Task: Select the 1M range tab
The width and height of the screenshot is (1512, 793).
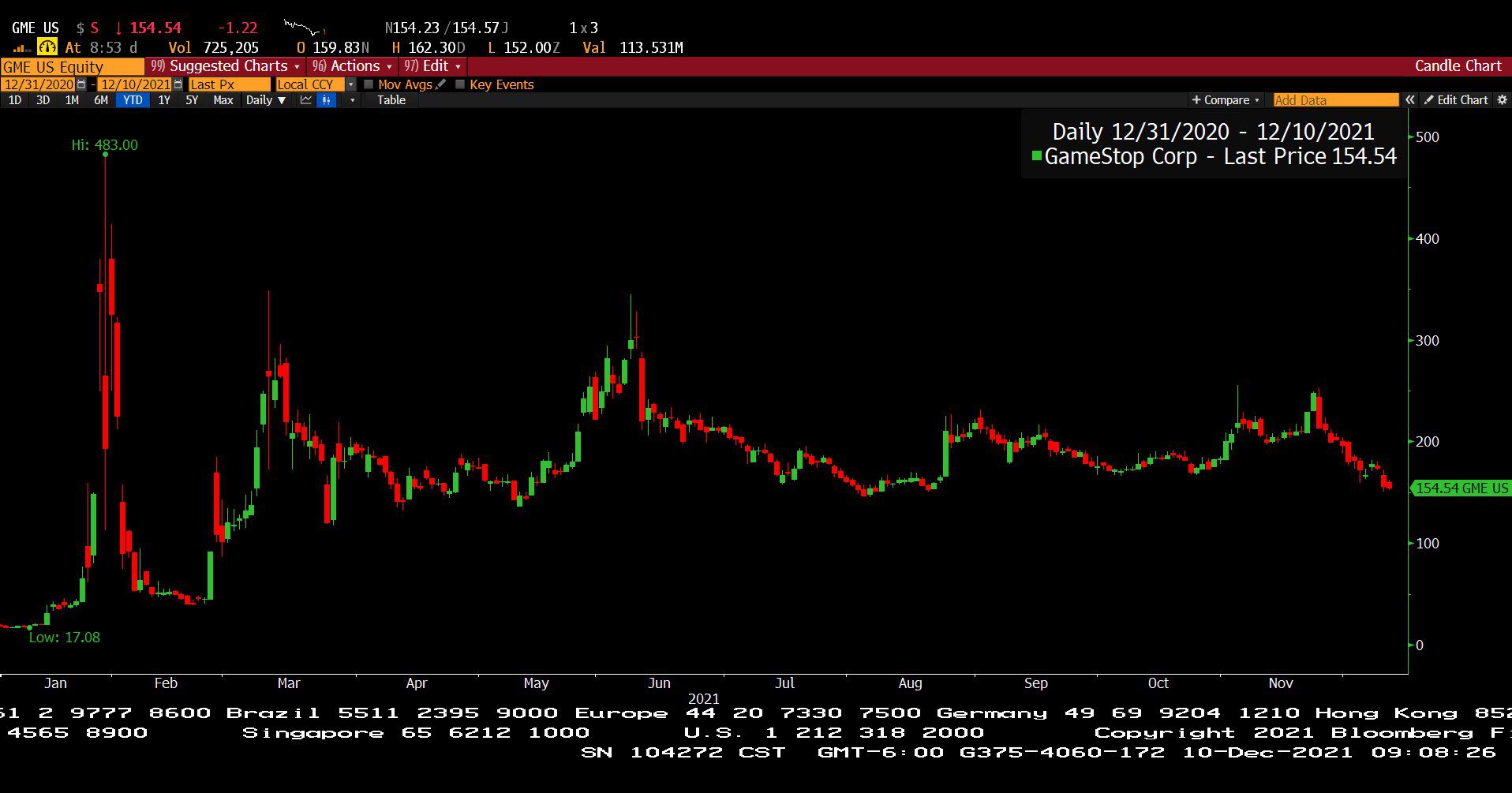Action: (x=72, y=100)
